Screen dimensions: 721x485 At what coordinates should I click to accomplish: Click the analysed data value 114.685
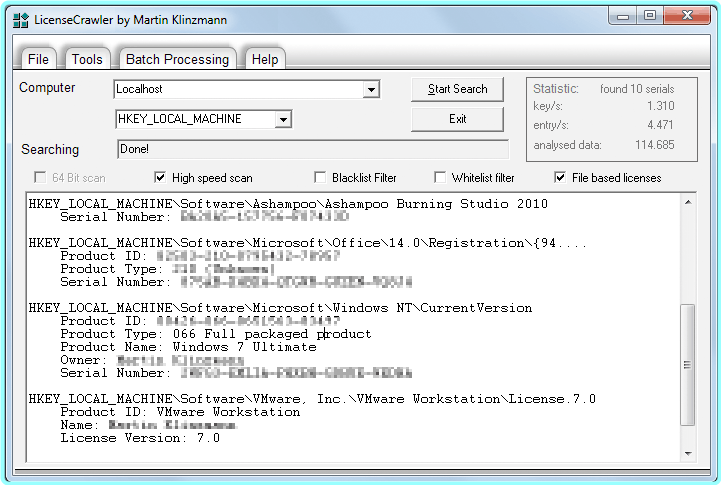pos(655,145)
